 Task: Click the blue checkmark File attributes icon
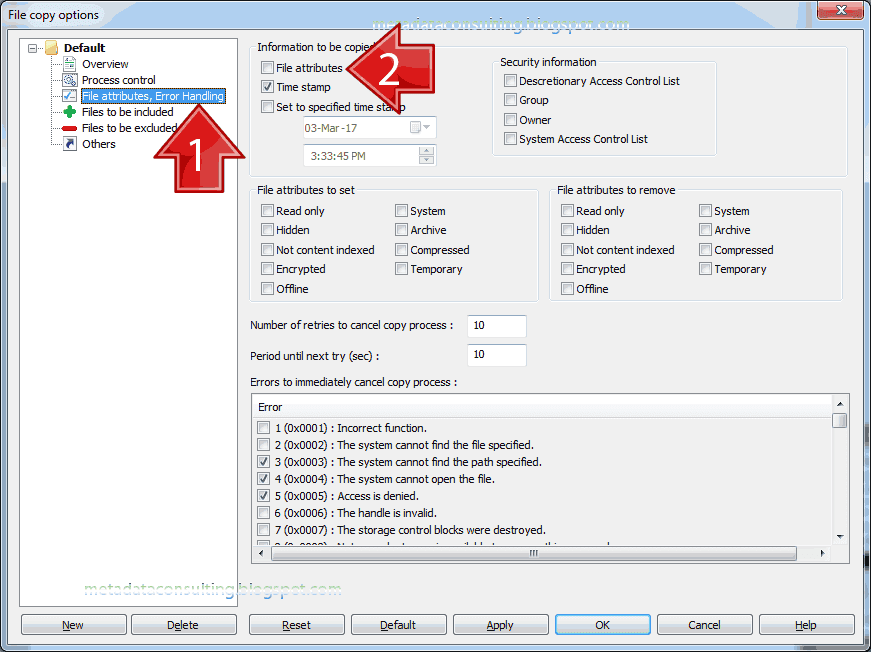71,95
